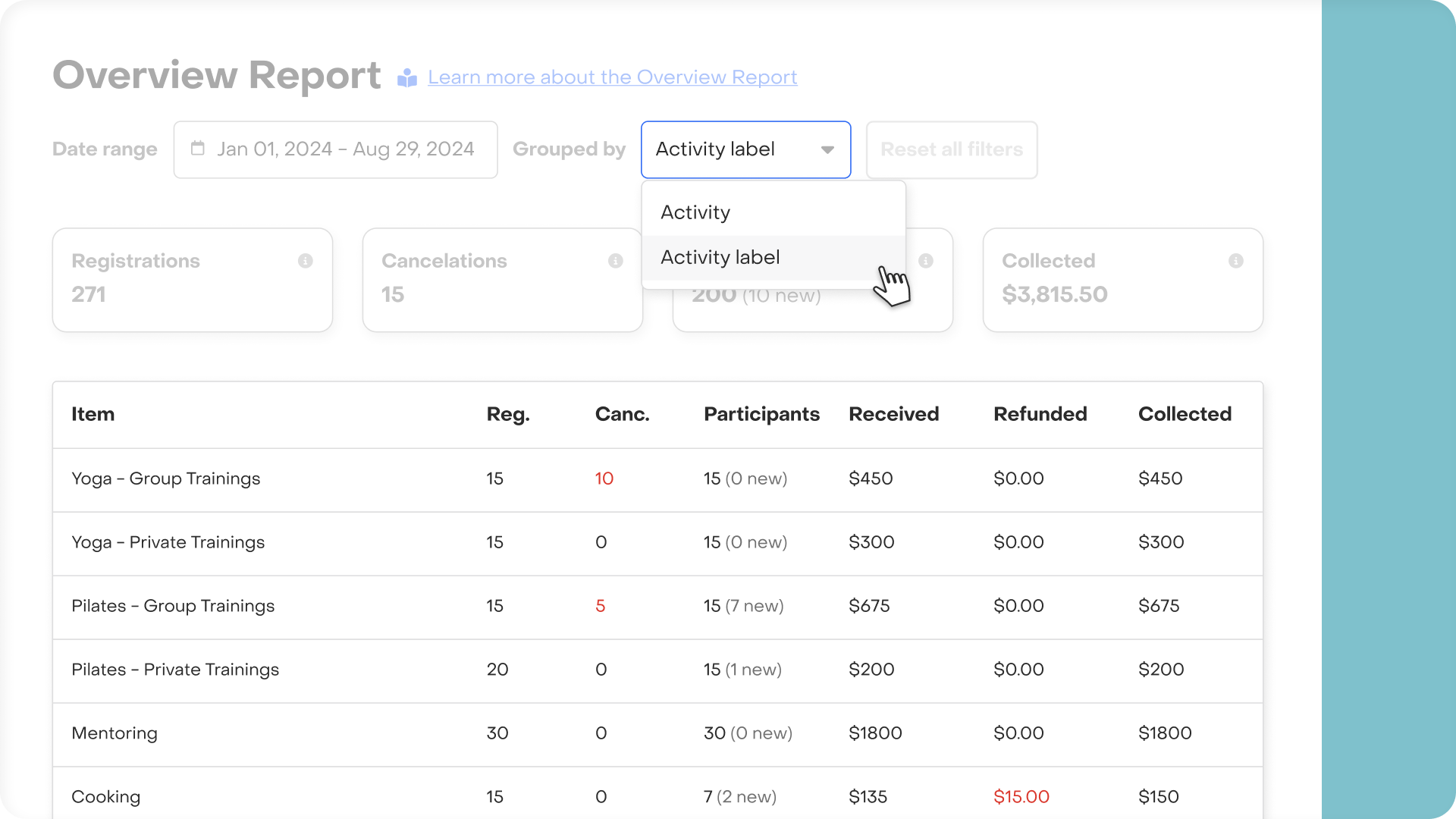Click the calendar icon in date range field
This screenshot has width=1456, height=819.
(198, 149)
